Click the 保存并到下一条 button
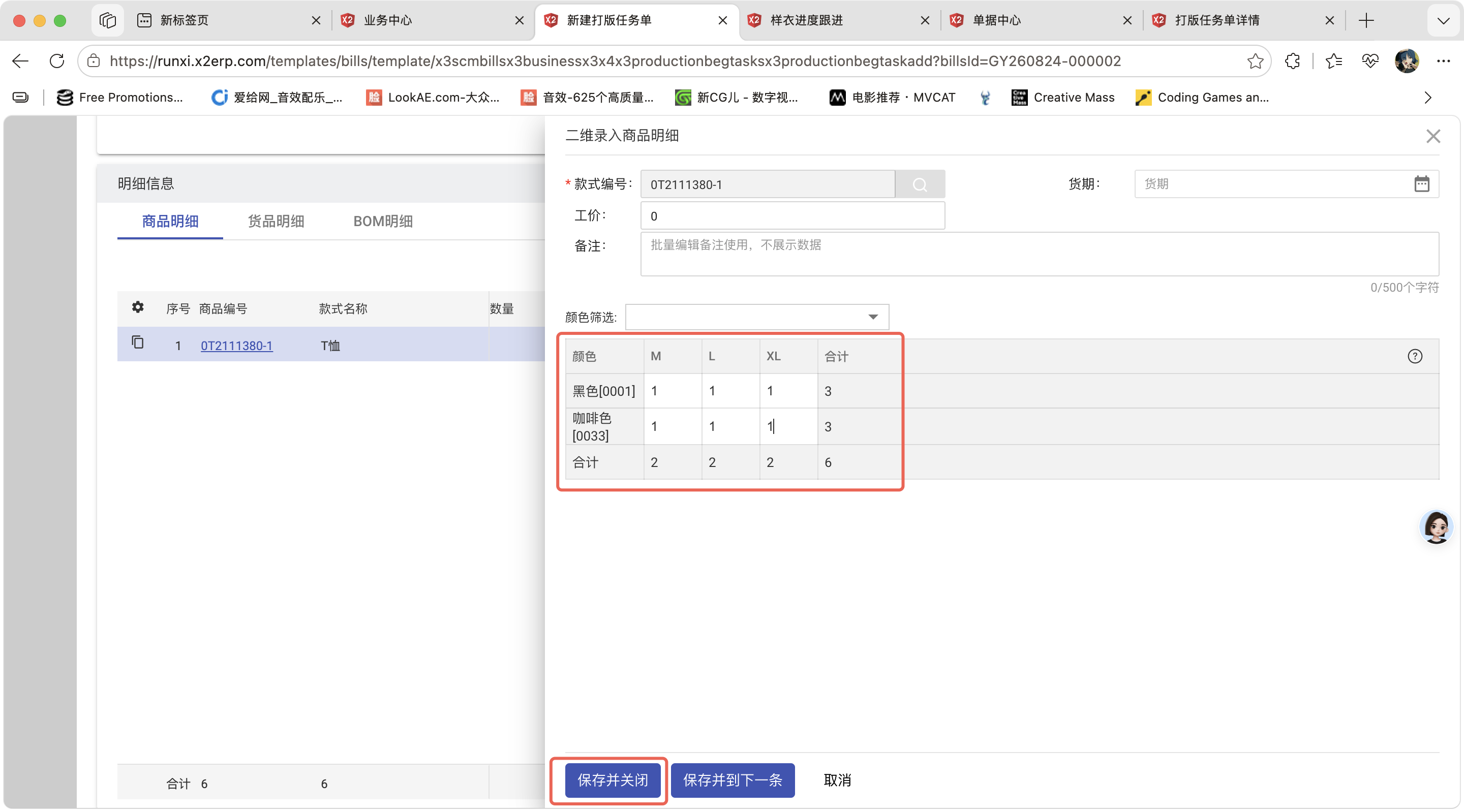The image size is (1464, 812). click(x=732, y=779)
